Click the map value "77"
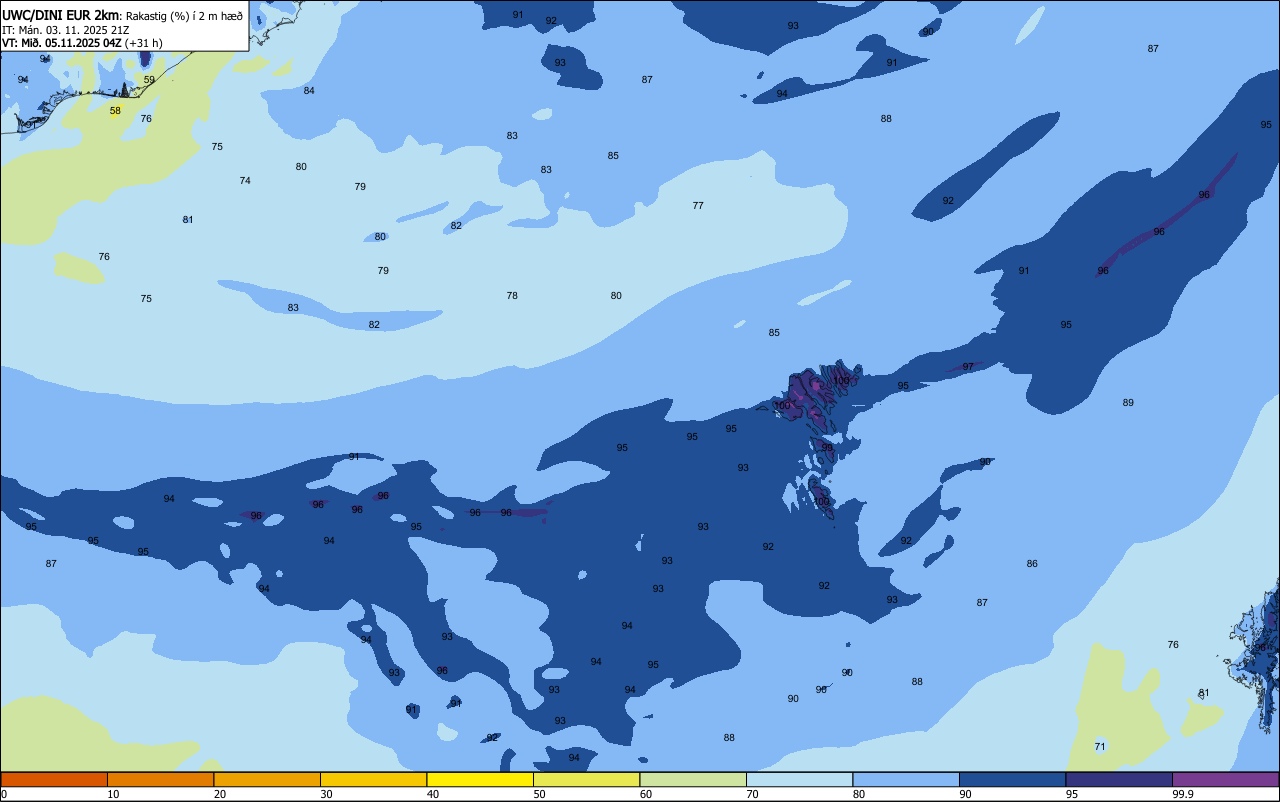The image size is (1280, 802). pos(698,206)
